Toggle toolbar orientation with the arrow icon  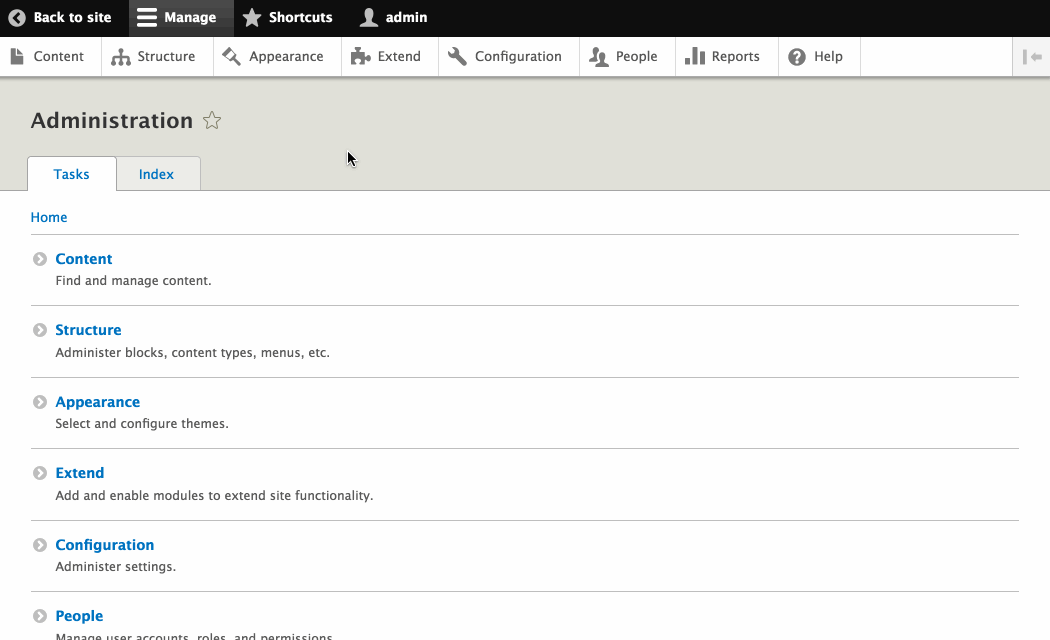(x=1032, y=57)
